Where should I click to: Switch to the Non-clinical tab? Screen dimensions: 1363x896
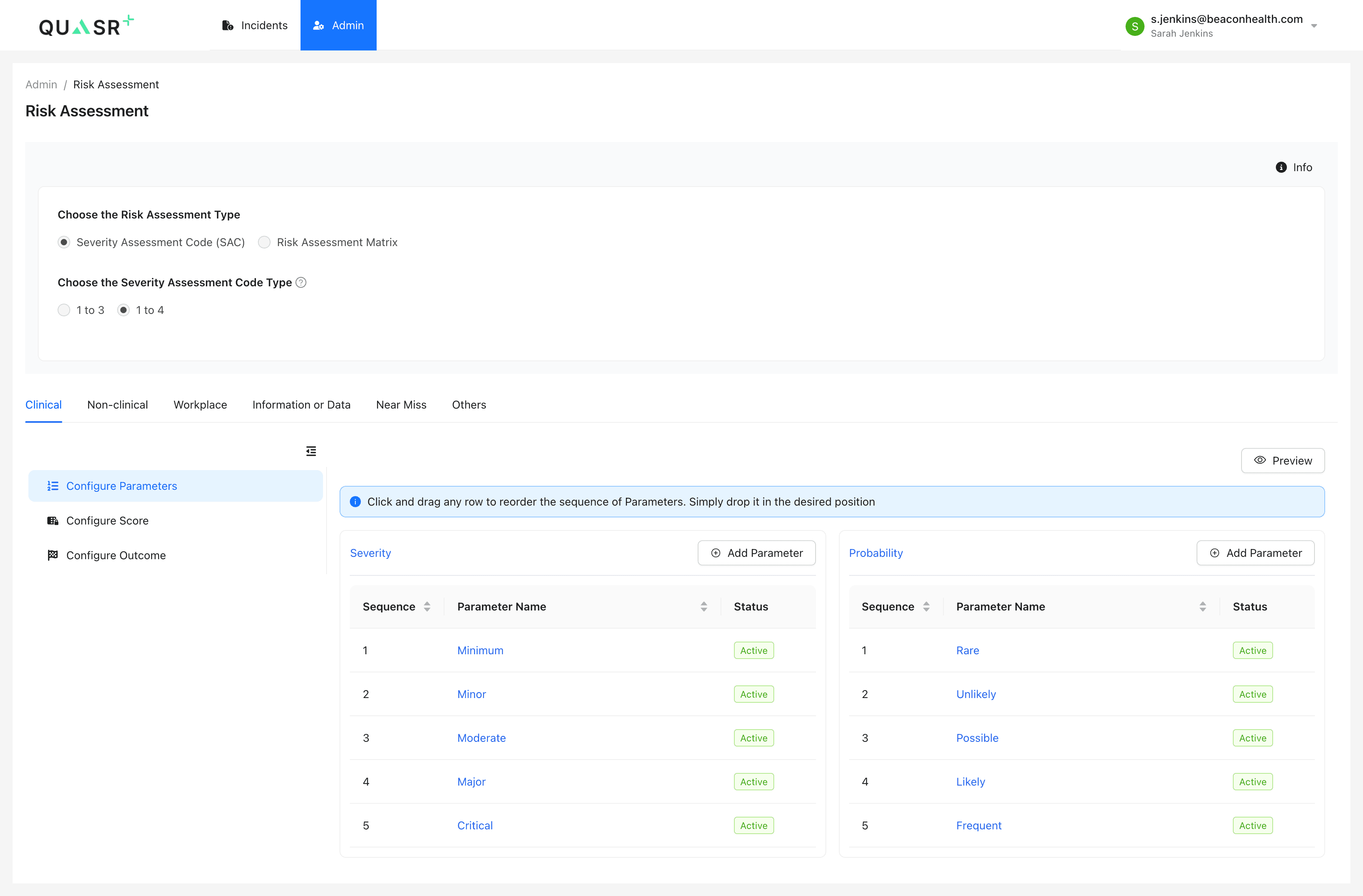(118, 405)
